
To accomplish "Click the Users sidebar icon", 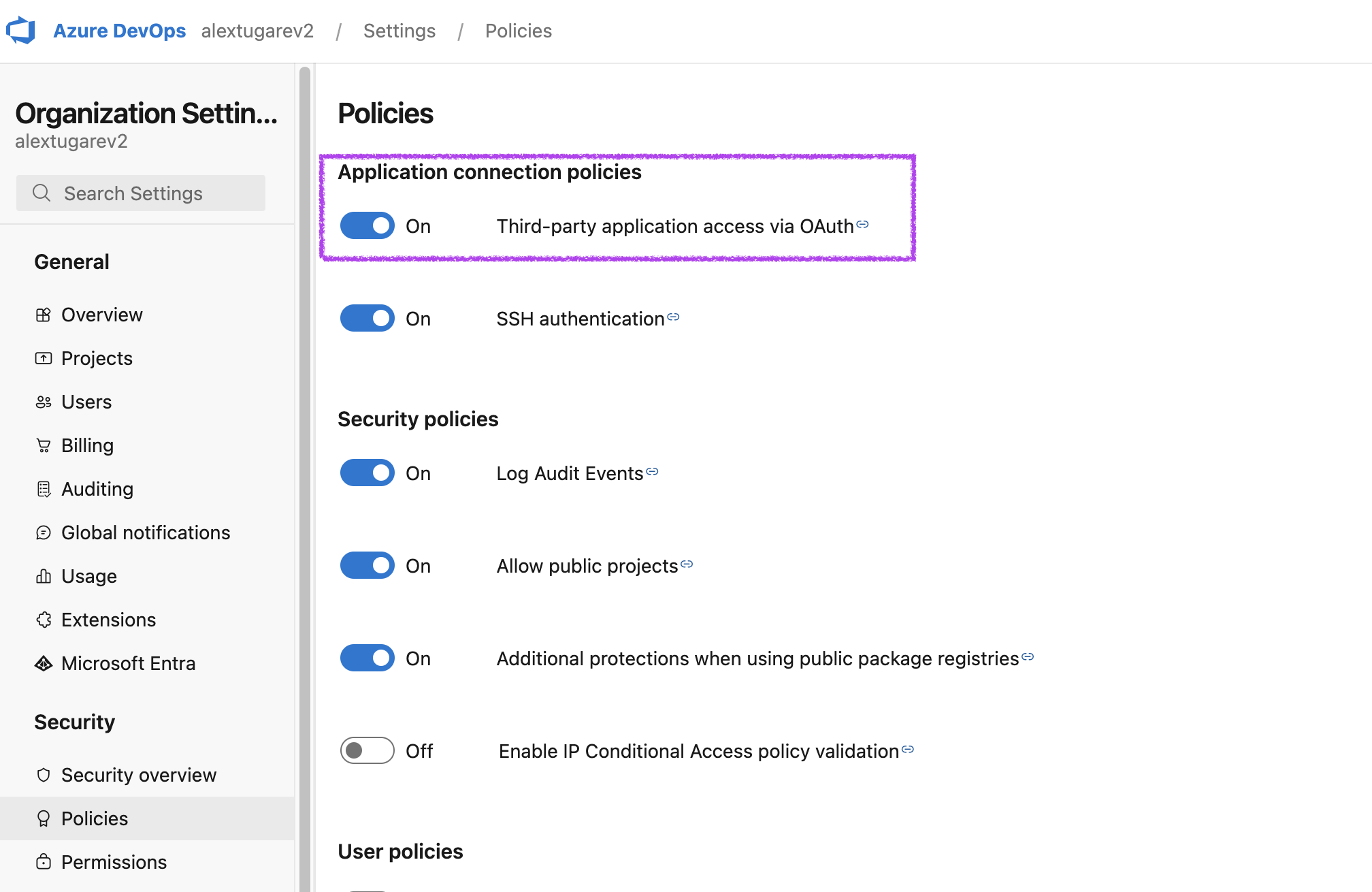I will [44, 402].
